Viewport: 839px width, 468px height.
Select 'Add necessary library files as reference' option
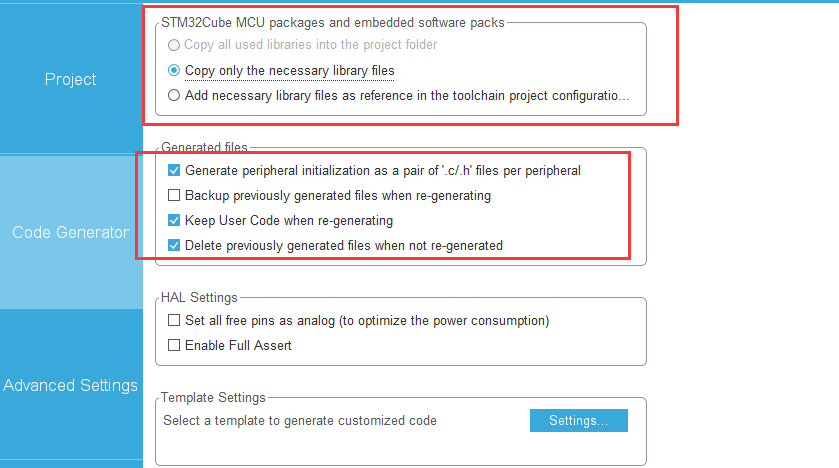(175, 96)
